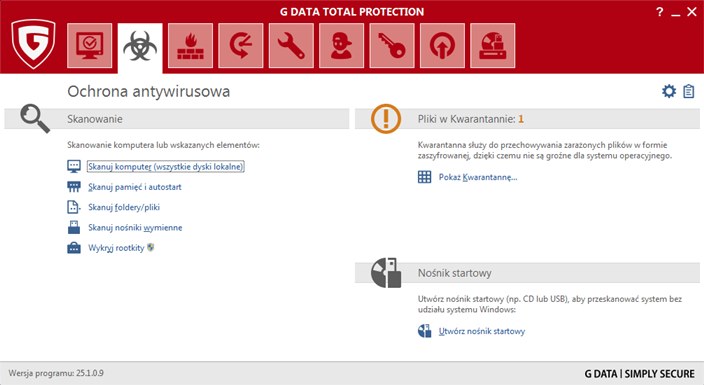The image size is (704, 385).
Task: Click the shield icon after Wykryj rootkity
Action: [150, 248]
